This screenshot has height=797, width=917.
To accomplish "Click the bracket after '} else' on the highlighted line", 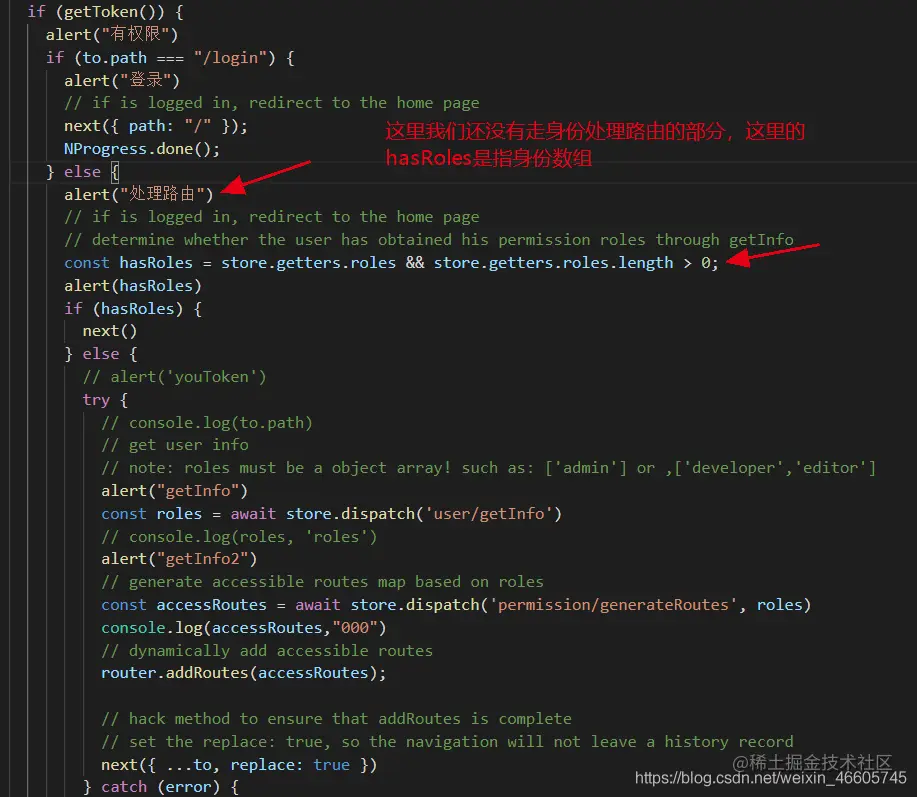I will tap(115, 171).
